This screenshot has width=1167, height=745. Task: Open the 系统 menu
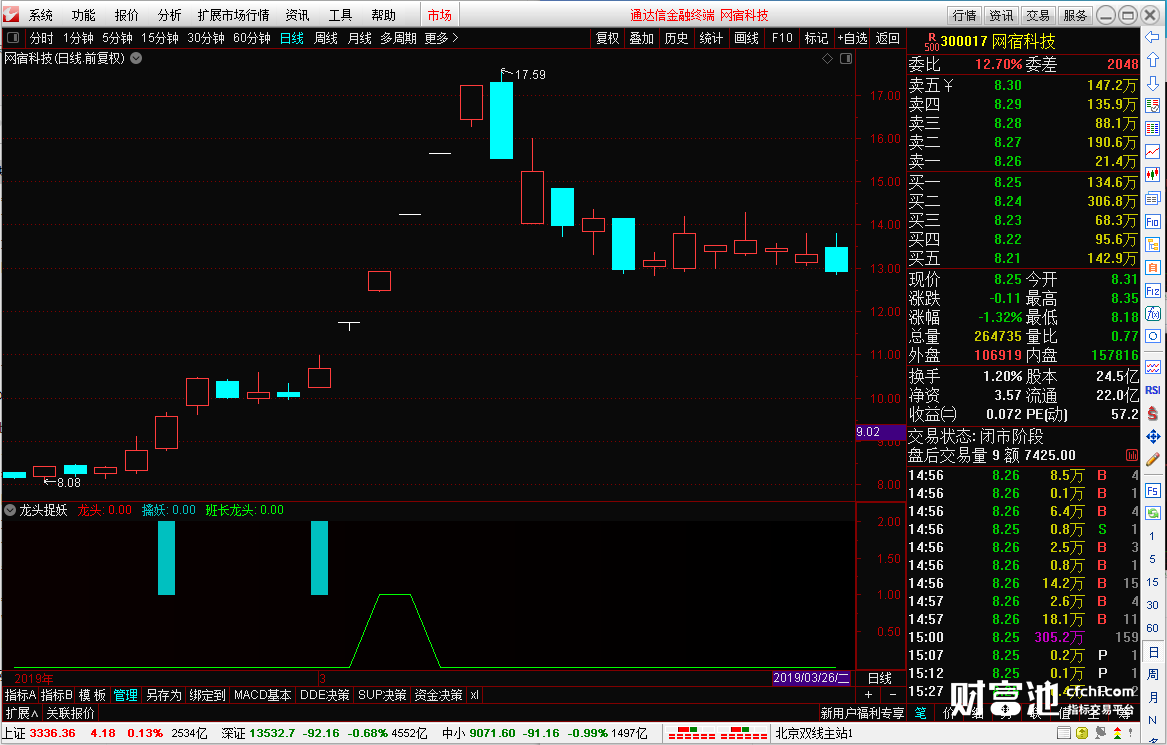coord(41,15)
